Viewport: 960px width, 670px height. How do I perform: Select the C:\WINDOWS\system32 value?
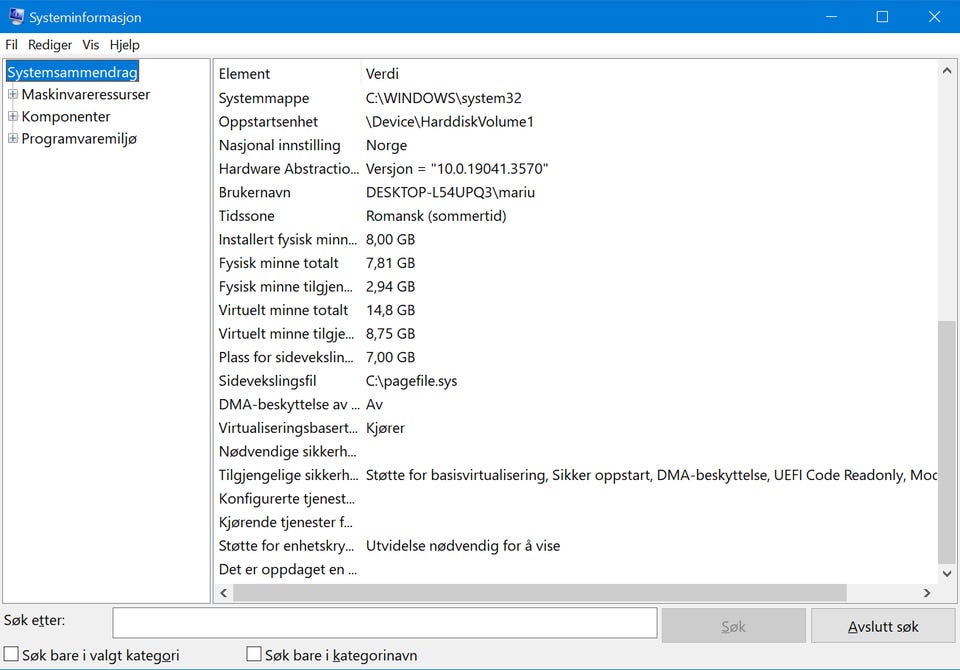(443, 98)
